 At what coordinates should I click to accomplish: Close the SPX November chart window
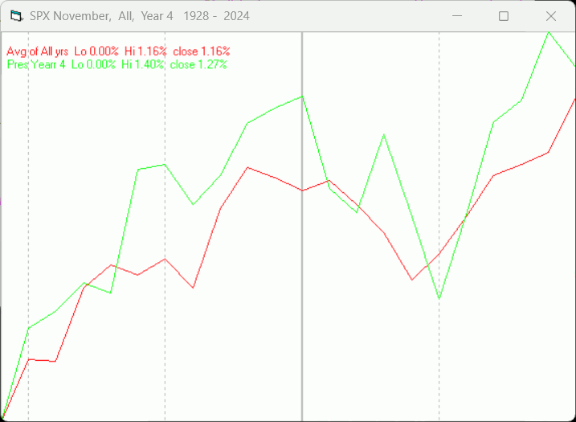(551, 16)
